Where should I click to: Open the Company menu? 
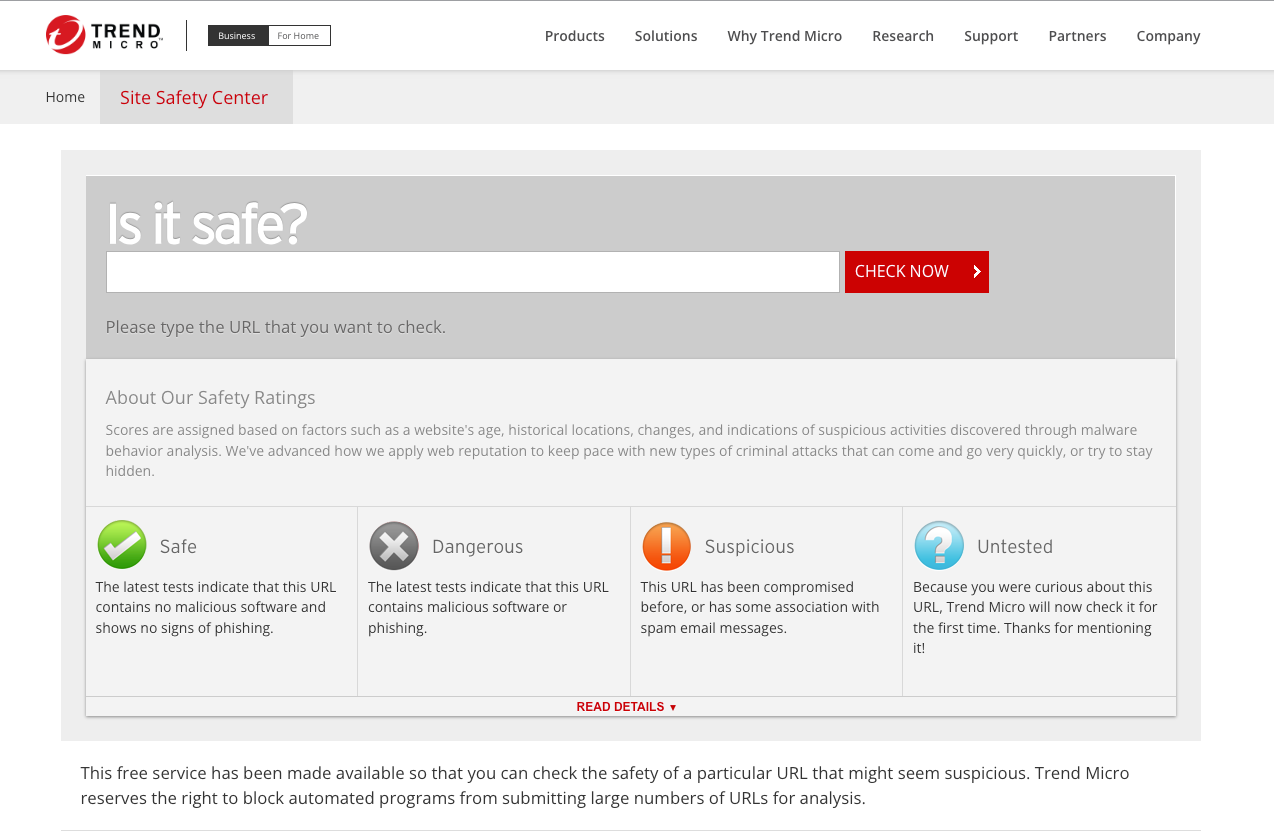click(x=1168, y=36)
